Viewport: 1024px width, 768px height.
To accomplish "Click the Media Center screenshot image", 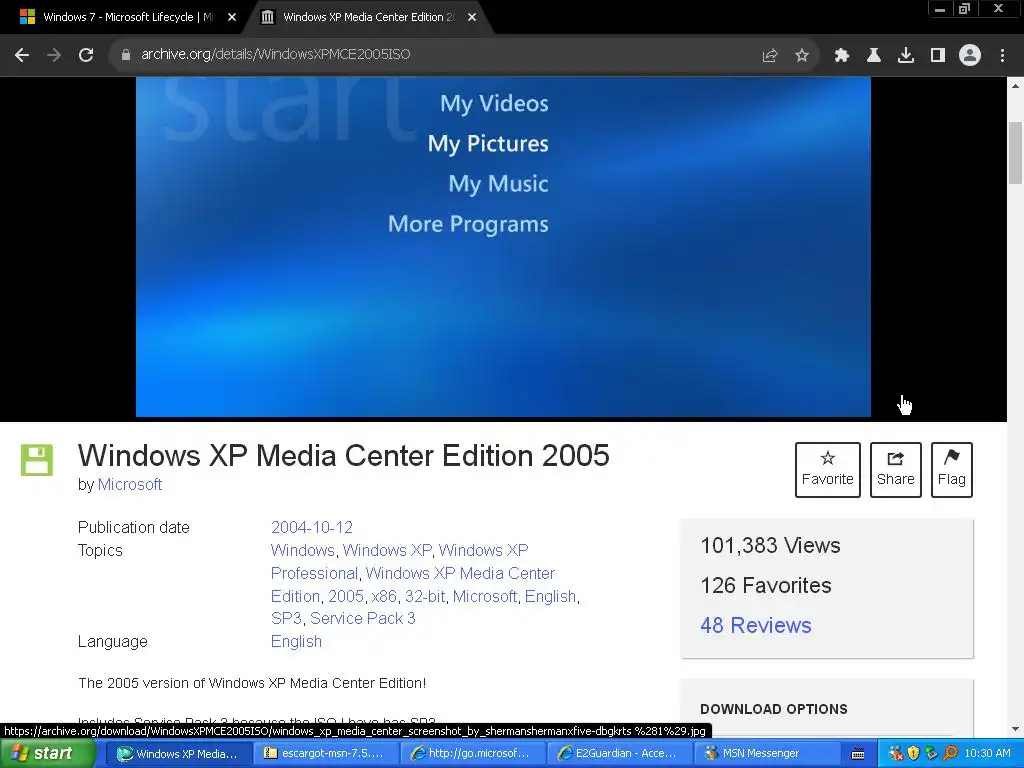I will (x=503, y=247).
